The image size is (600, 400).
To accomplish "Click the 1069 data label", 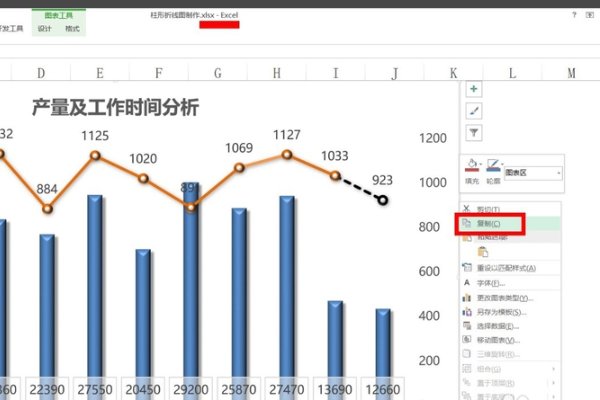I will (x=239, y=148).
